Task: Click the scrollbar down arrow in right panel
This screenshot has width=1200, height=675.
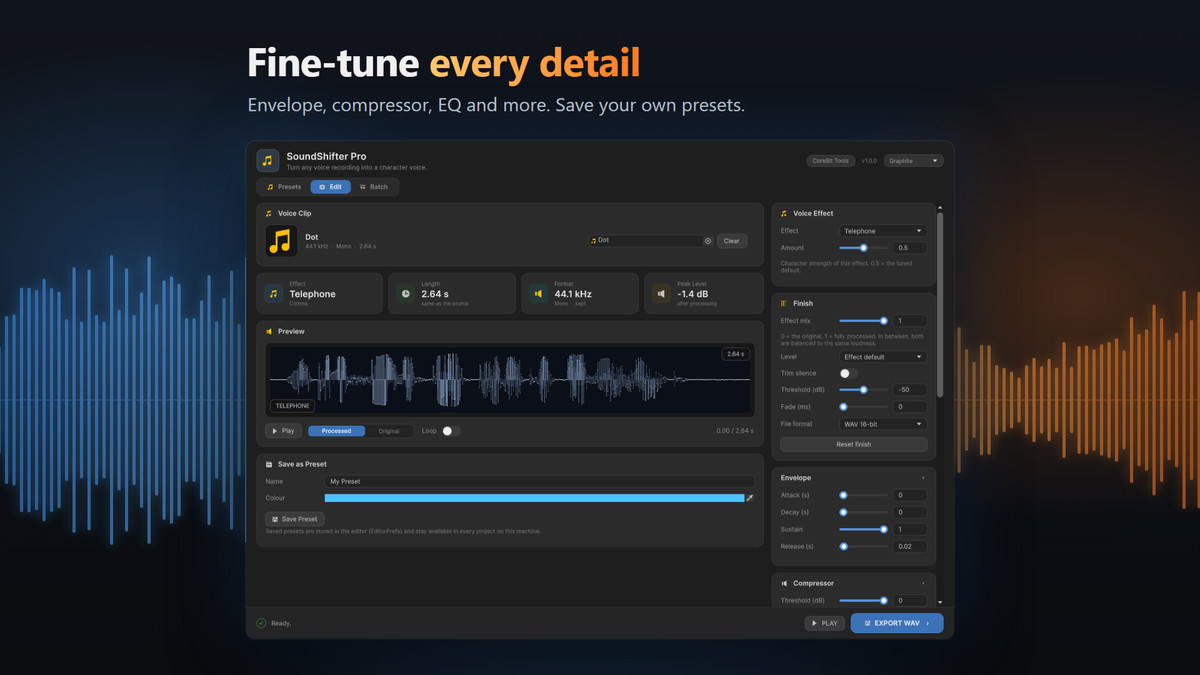Action: coord(939,602)
